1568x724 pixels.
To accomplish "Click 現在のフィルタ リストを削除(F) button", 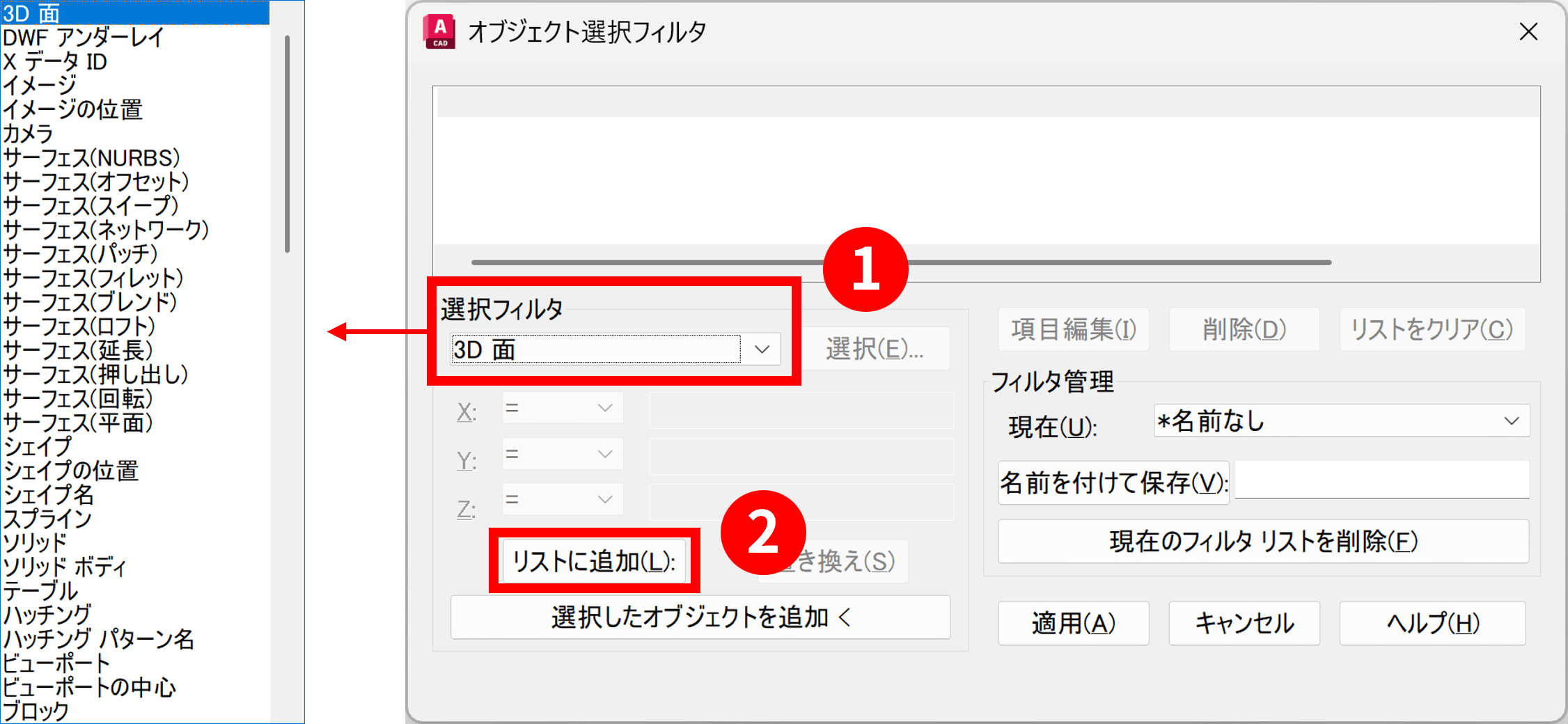I will [x=1263, y=541].
